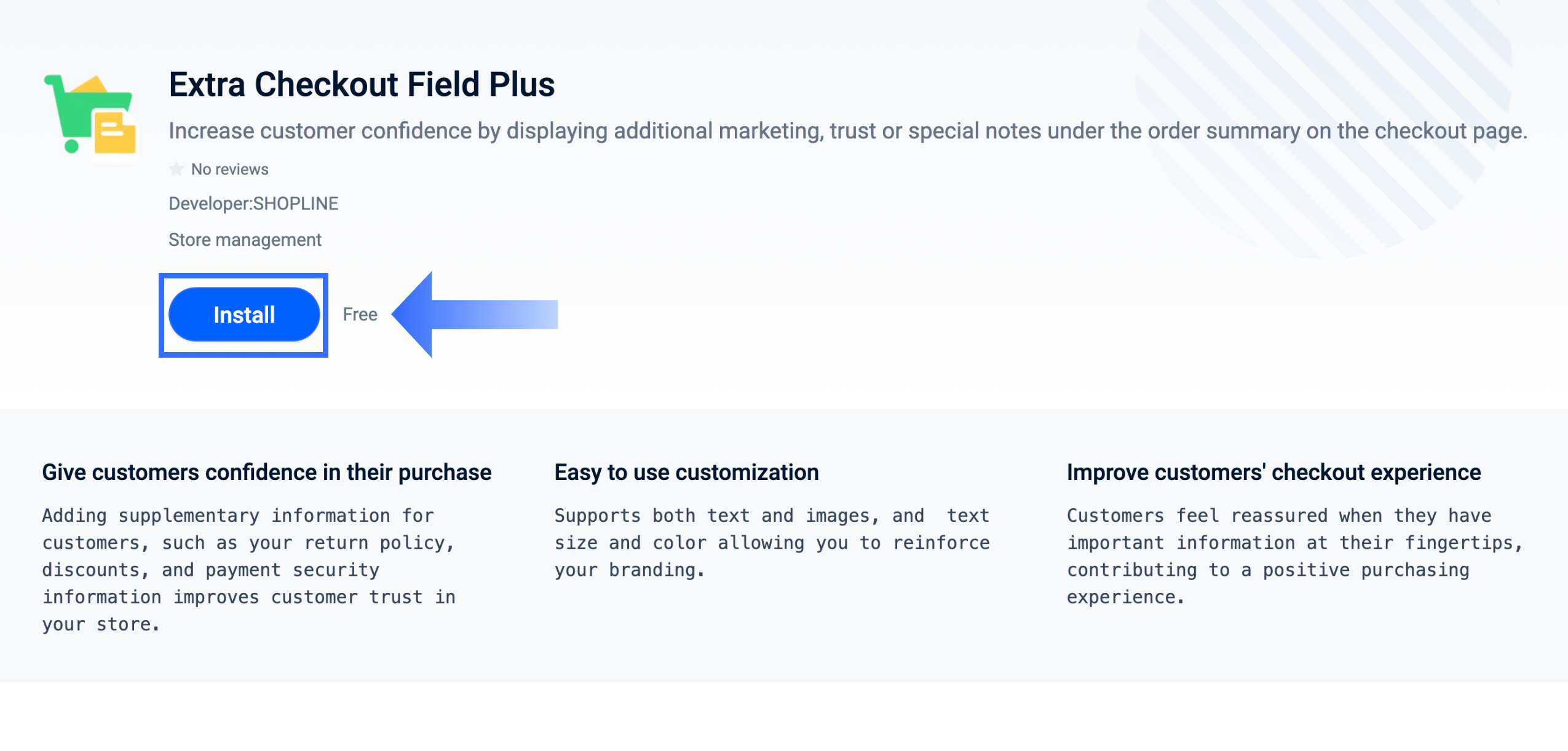The width and height of the screenshot is (1568, 751).
Task: Click the 'Easy to use customization' heading
Action: [686, 472]
